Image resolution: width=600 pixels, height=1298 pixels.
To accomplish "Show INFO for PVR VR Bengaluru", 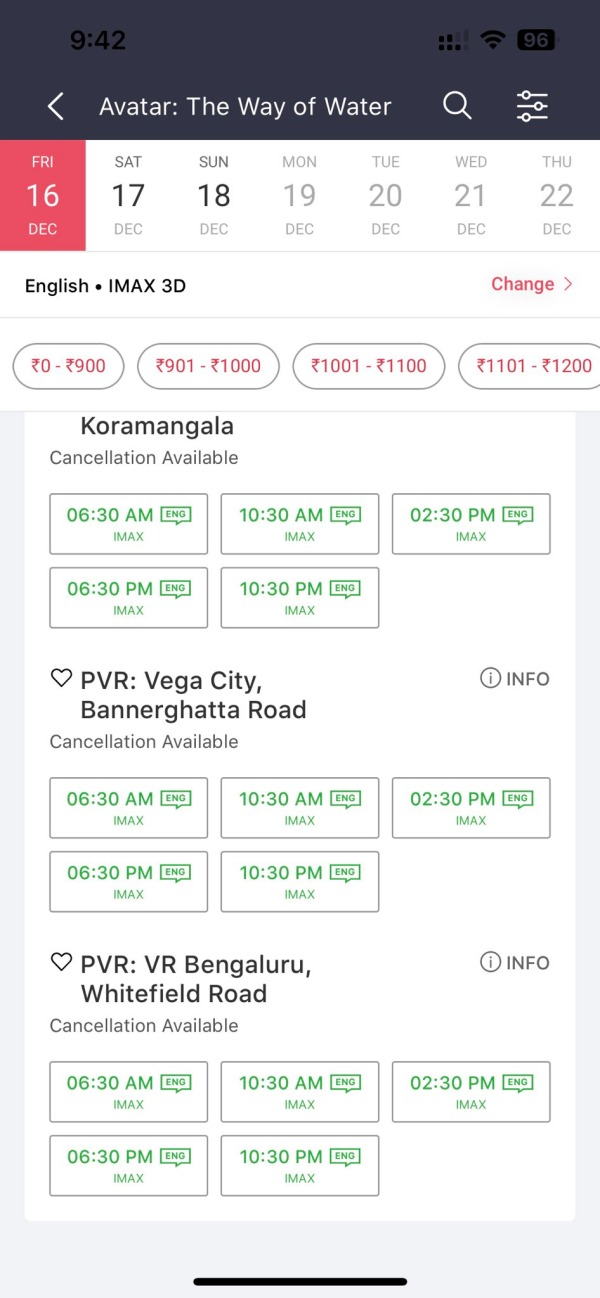I will coord(515,963).
